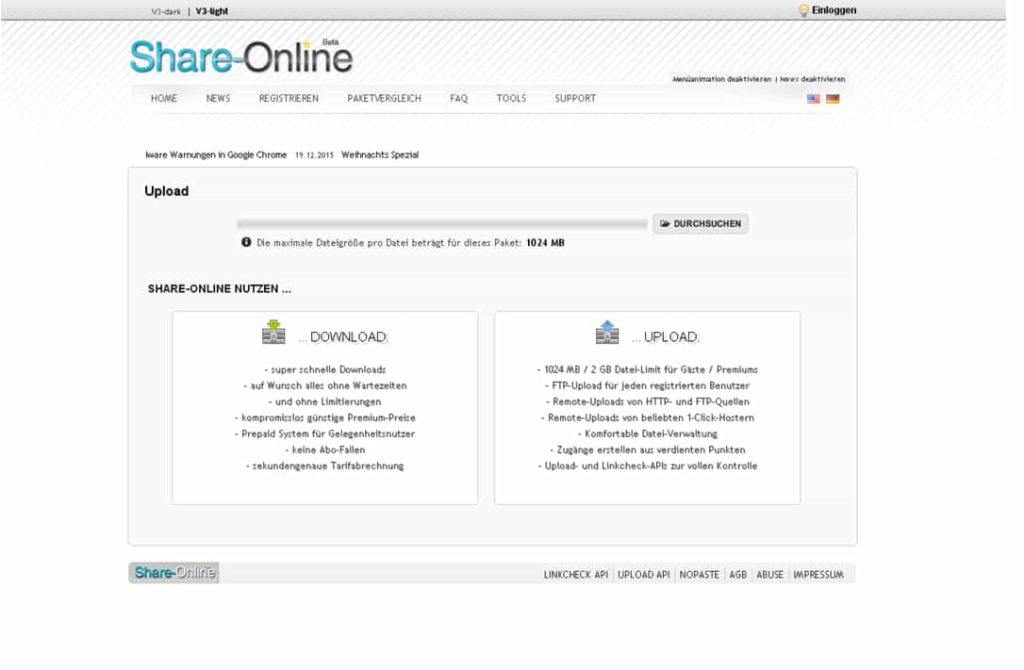Click the 19.12.2015 news date
The height and width of the screenshot is (670, 1024).
click(314, 155)
